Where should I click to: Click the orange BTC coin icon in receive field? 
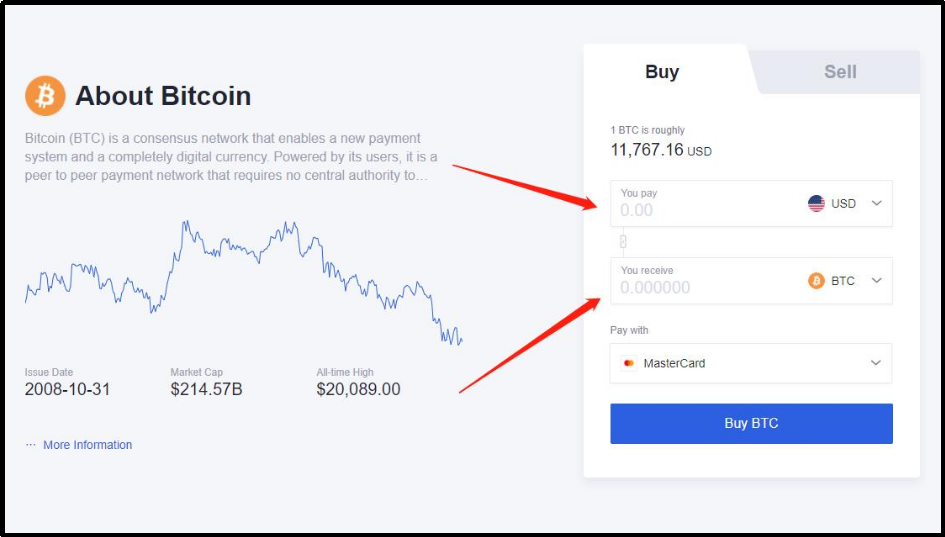click(816, 281)
